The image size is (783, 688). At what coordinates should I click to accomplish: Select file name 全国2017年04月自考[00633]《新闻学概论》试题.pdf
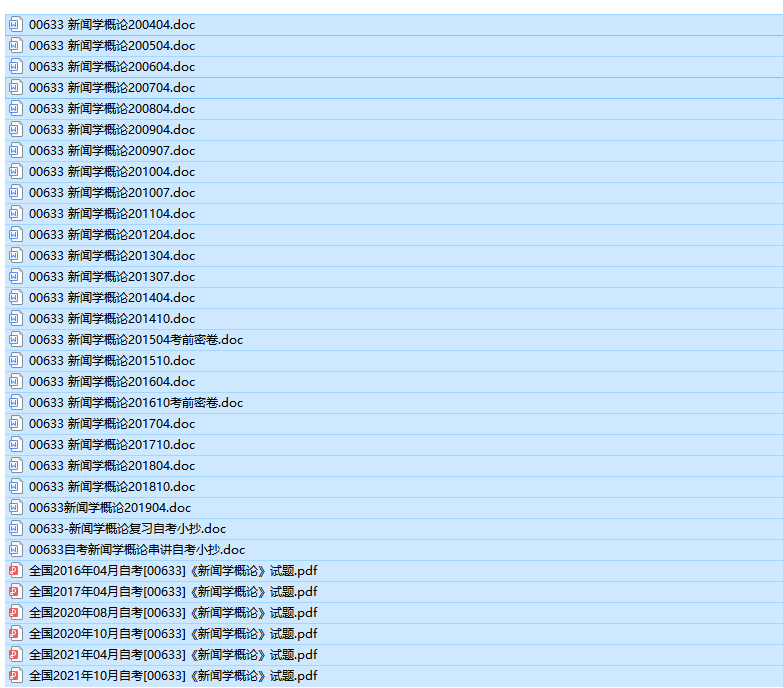pos(173,591)
